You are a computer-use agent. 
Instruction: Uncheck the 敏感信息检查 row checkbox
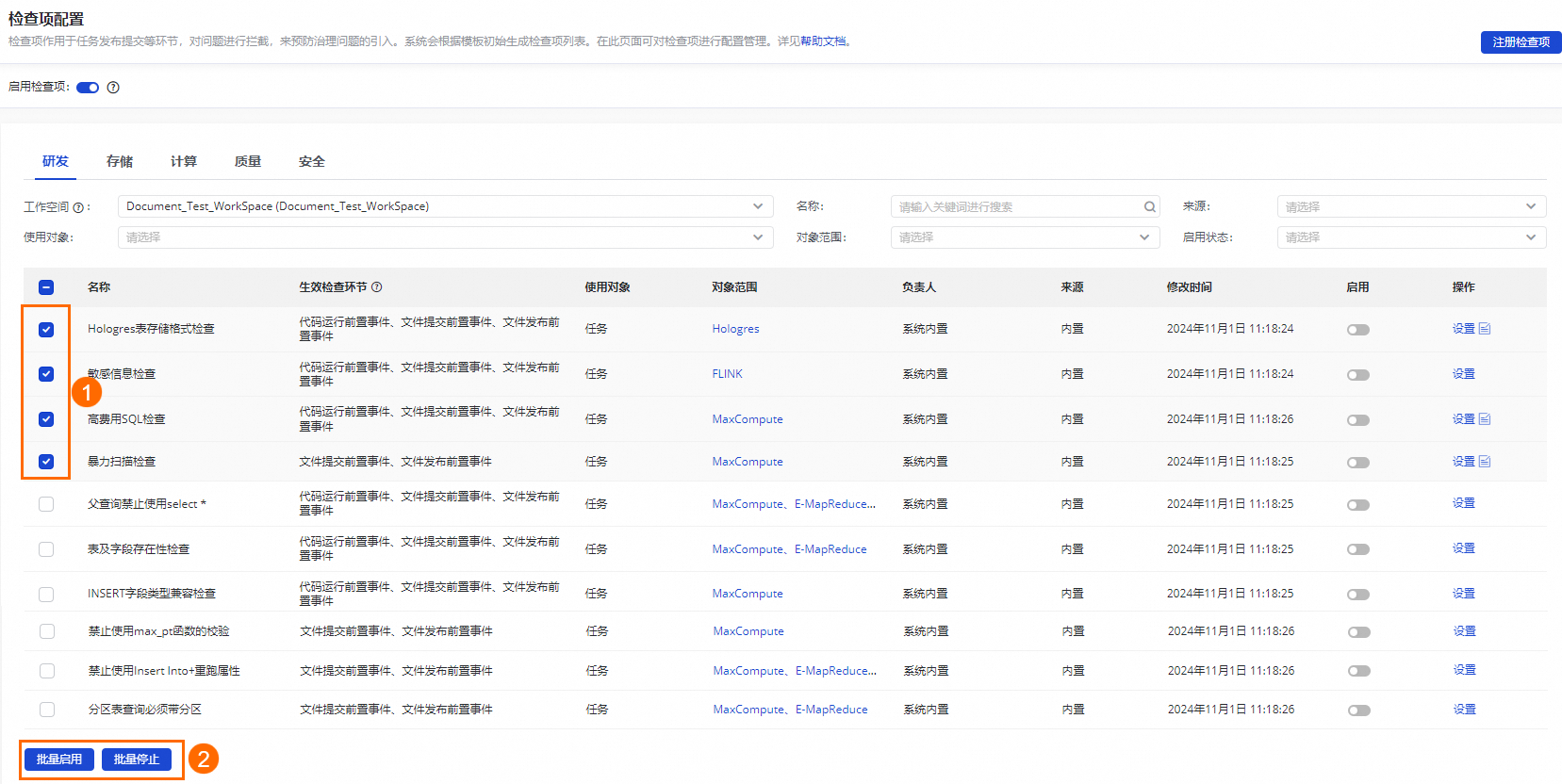[46, 374]
